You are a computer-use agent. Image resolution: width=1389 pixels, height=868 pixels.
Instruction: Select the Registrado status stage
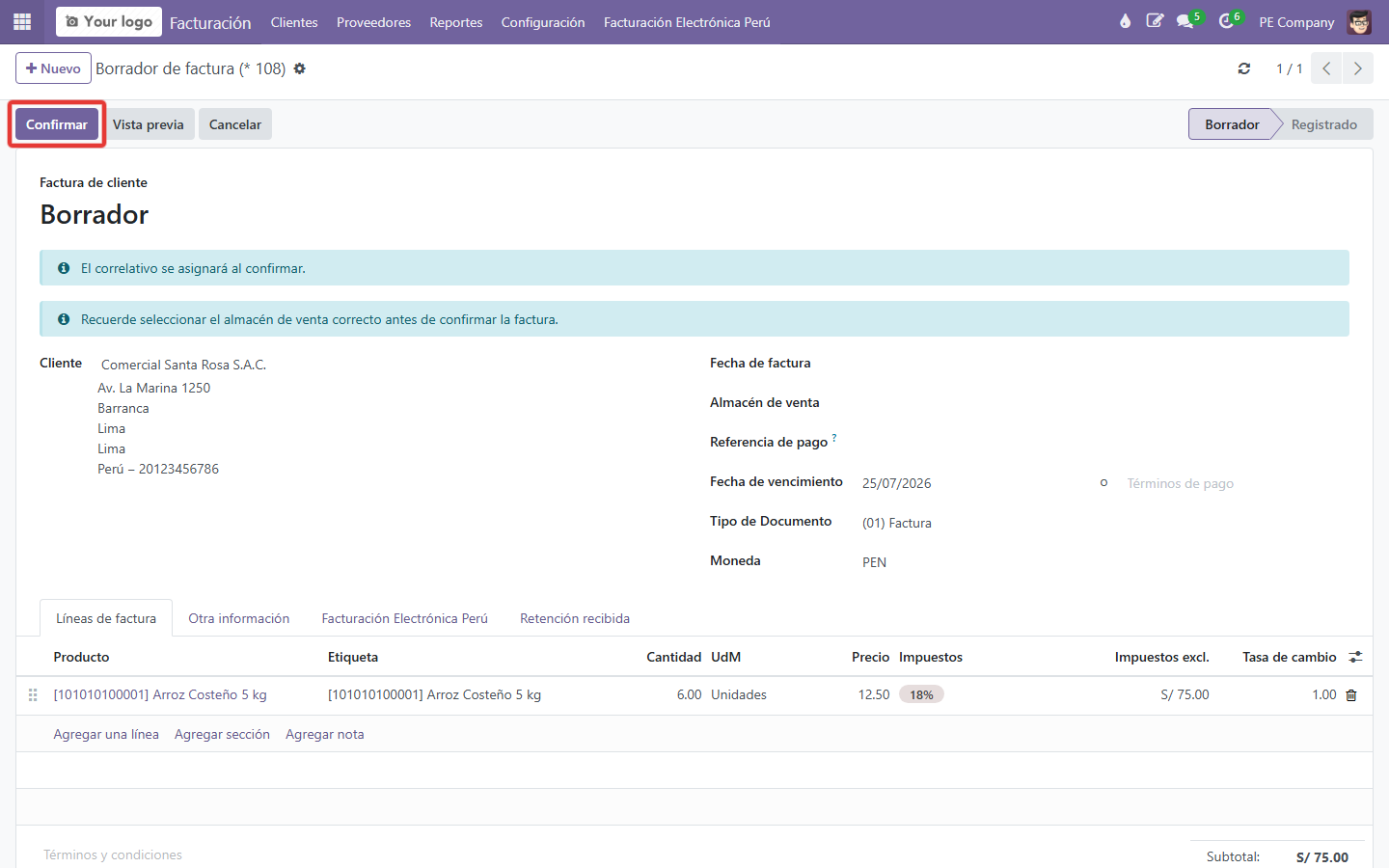click(1323, 124)
